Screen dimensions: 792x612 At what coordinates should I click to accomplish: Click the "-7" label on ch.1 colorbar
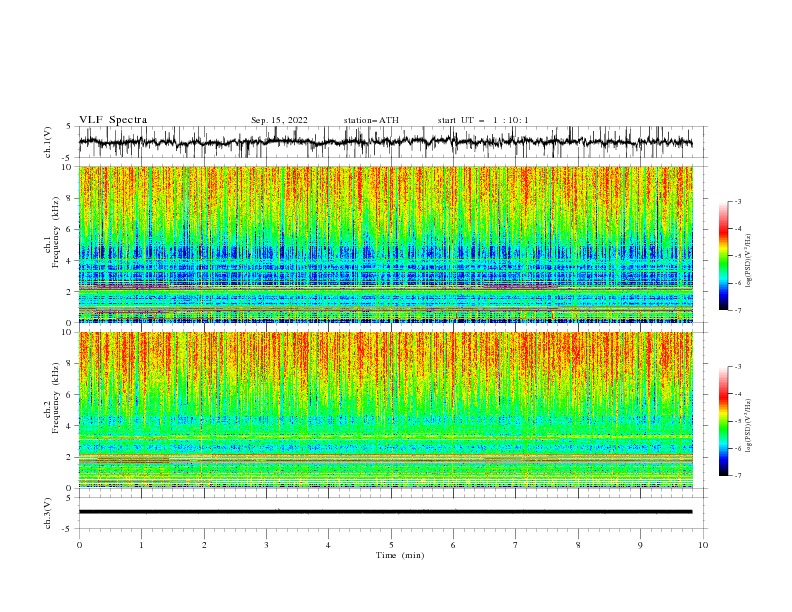(x=738, y=310)
